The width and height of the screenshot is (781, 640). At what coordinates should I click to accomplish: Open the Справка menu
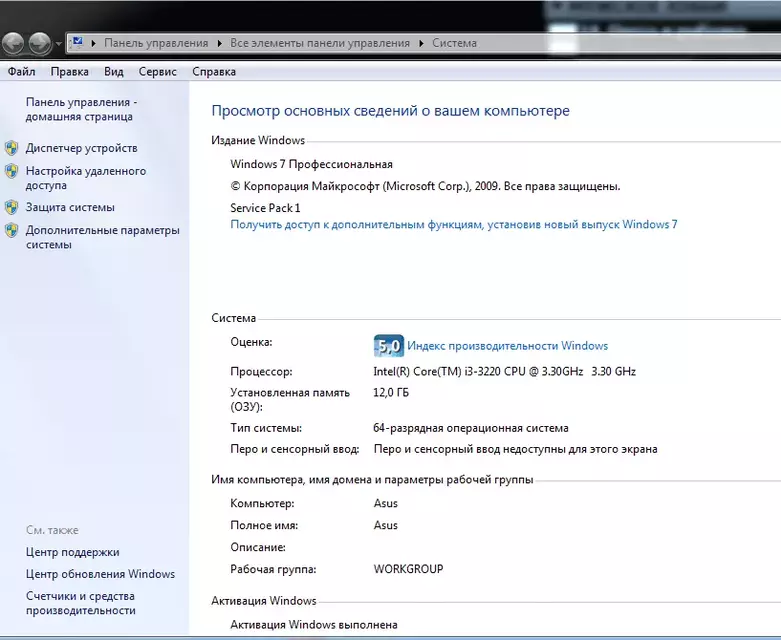coord(214,72)
